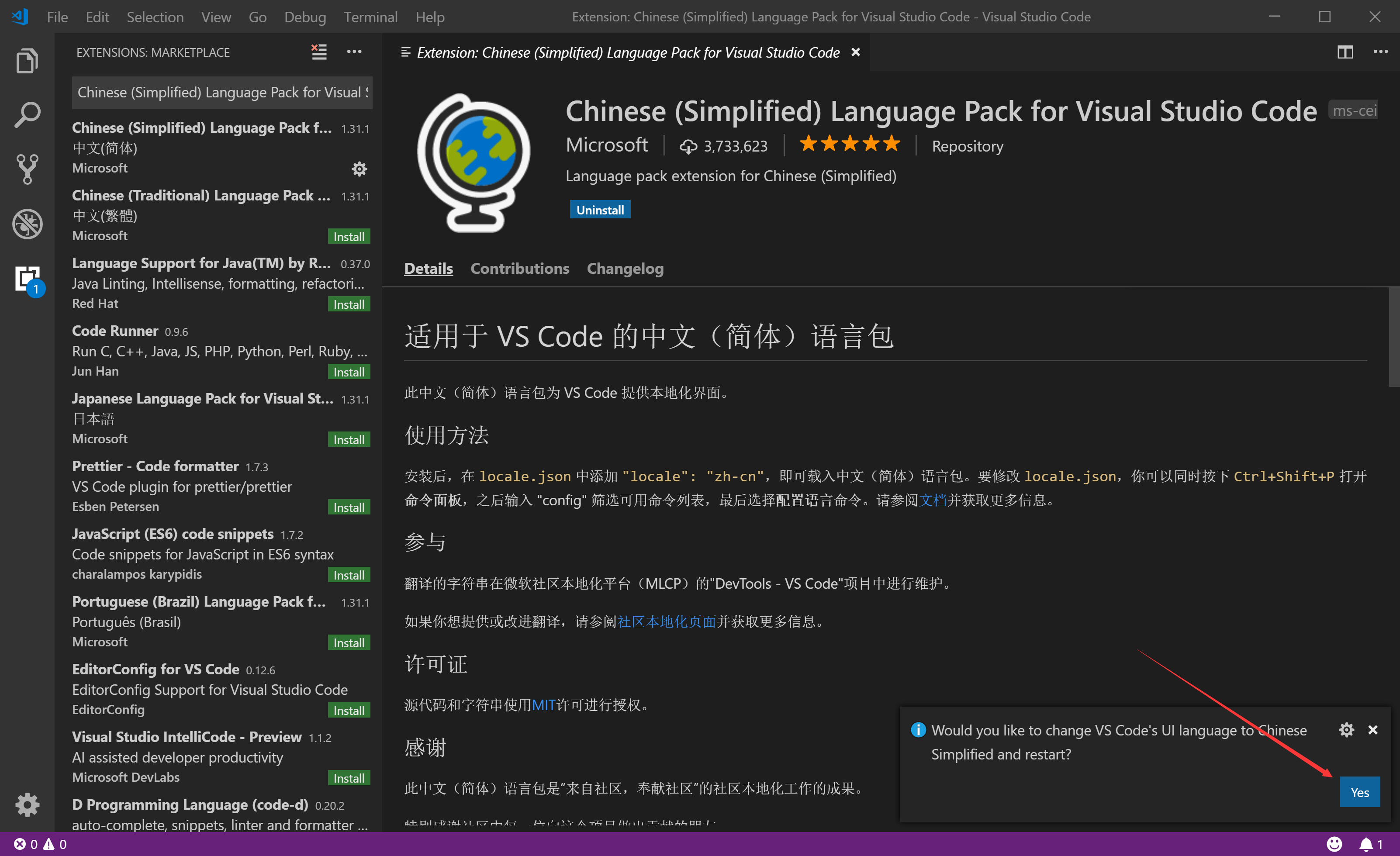Switch to the Changelog tab
Image resolution: width=1400 pixels, height=856 pixels.
click(x=625, y=269)
